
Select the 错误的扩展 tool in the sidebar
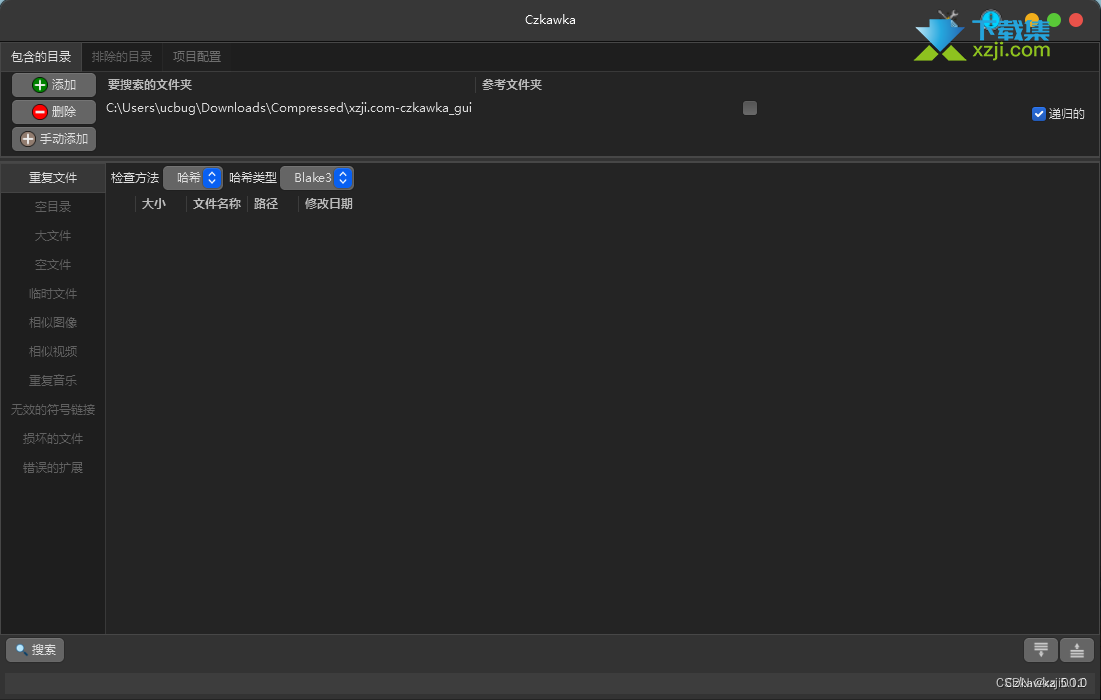pos(53,468)
